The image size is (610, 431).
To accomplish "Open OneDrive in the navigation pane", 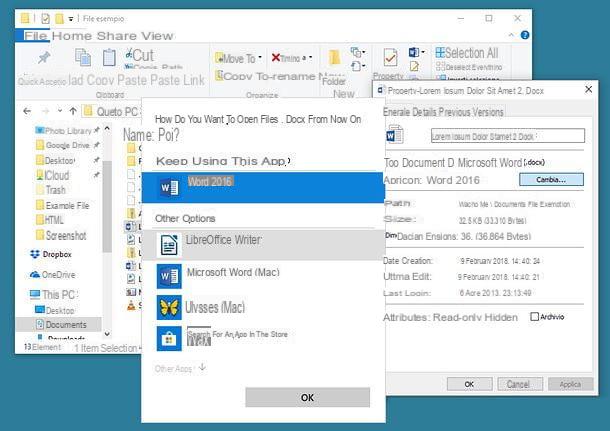I will point(53,275).
